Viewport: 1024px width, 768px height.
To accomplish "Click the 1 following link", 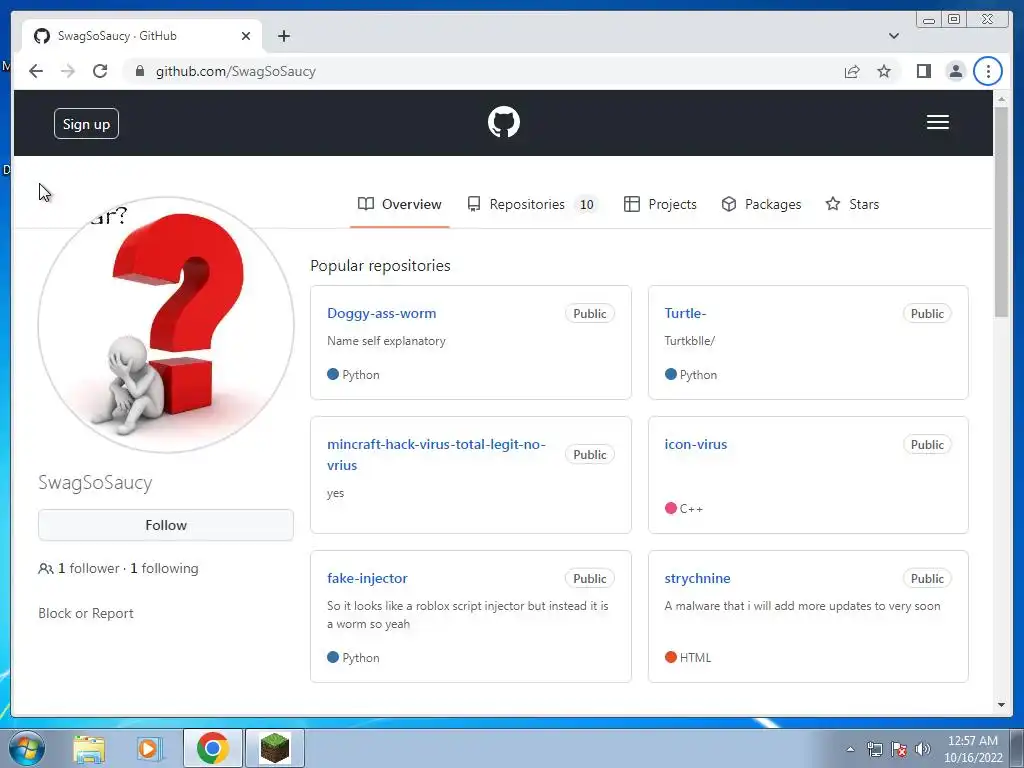I will (x=164, y=568).
